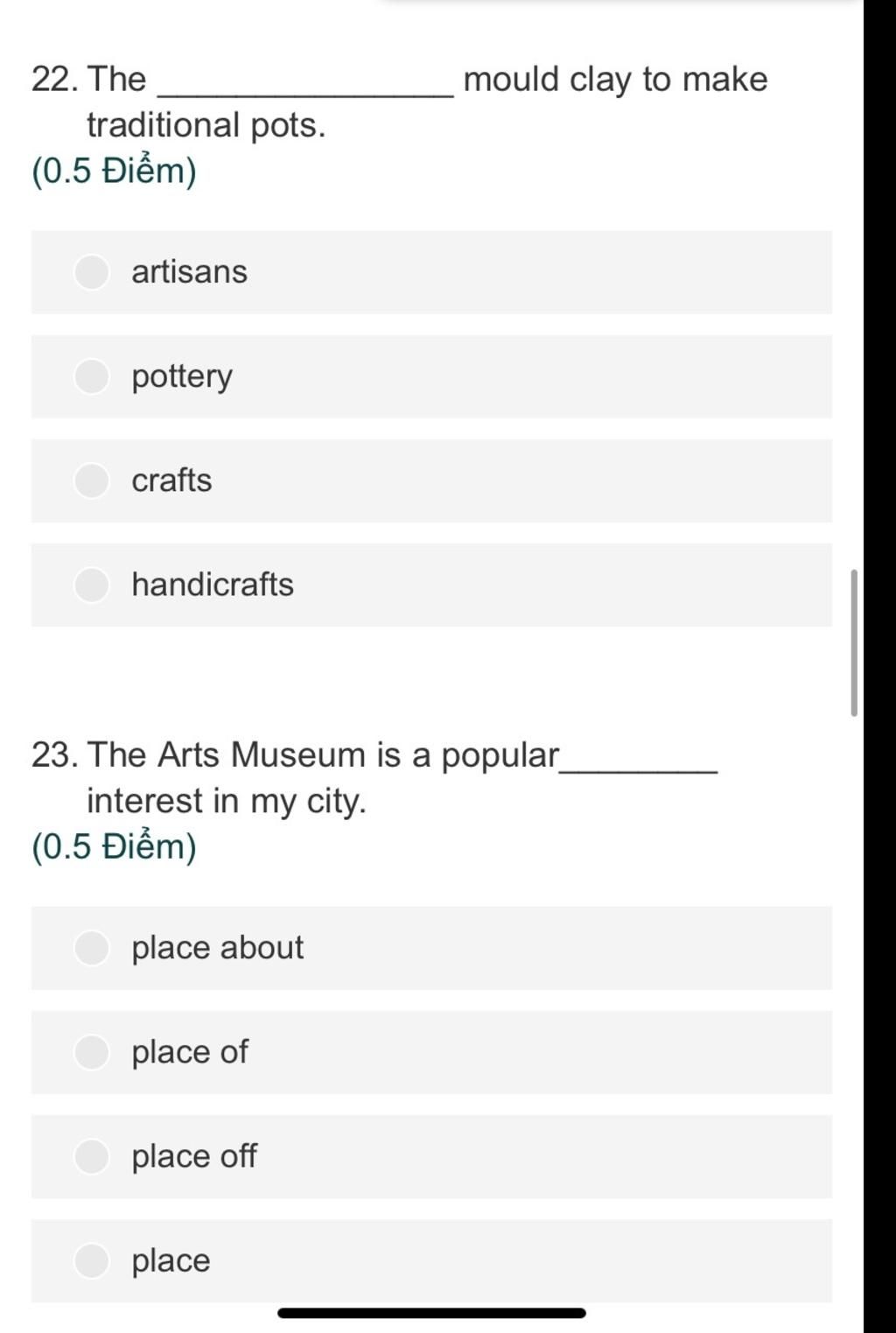Click question 22 text about mould clay
The height and width of the screenshot is (1333, 896).
(x=400, y=102)
